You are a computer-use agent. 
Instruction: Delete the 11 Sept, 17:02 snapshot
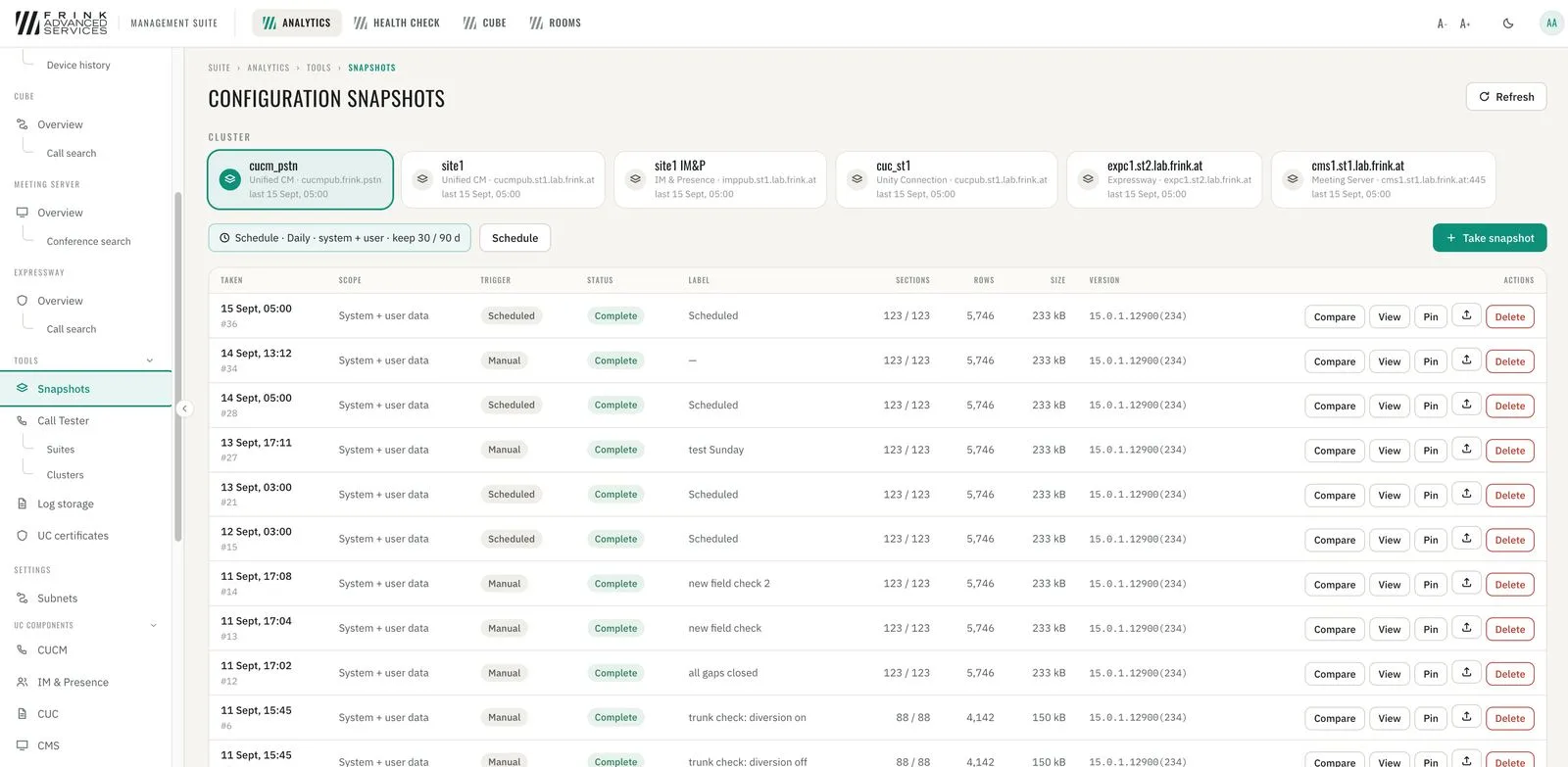[x=1510, y=674]
